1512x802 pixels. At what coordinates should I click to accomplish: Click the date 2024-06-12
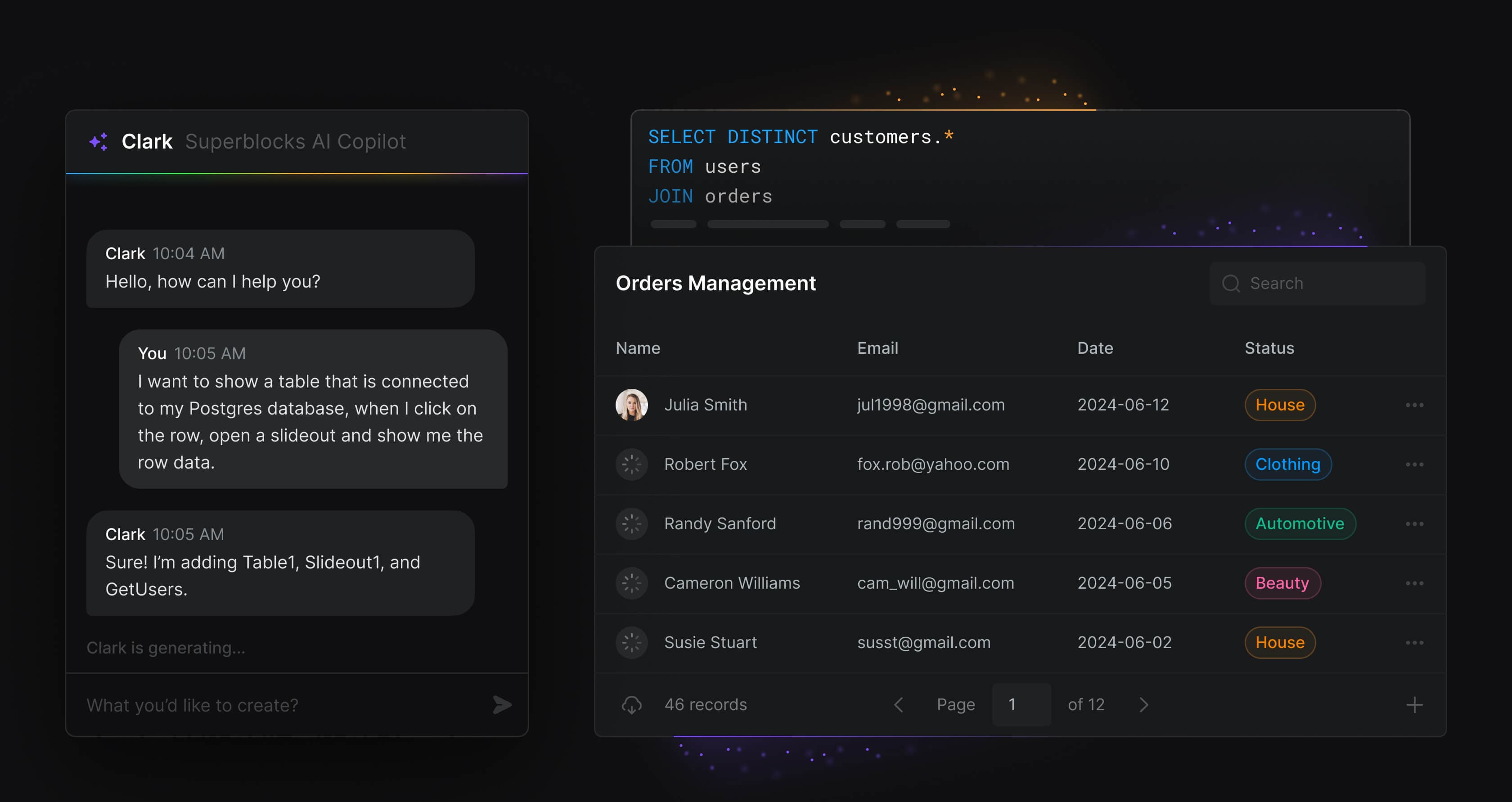[x=1123, y=405]
